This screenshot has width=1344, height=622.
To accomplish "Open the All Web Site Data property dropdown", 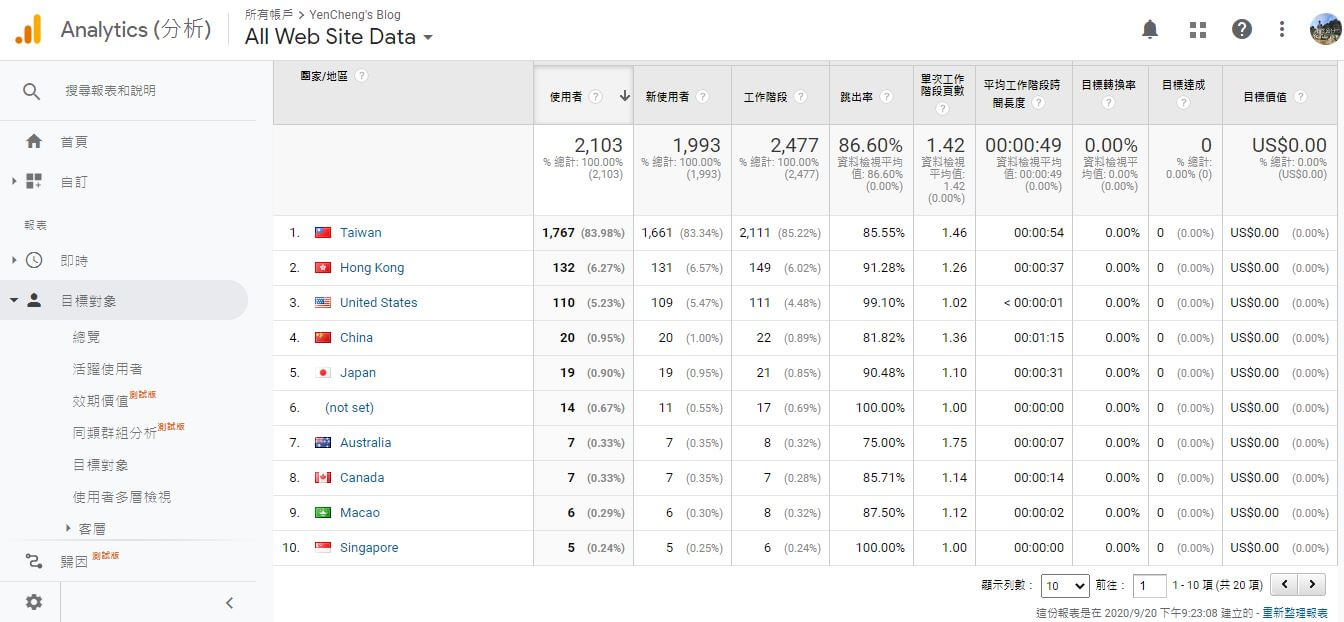I will tap(430, 36).
